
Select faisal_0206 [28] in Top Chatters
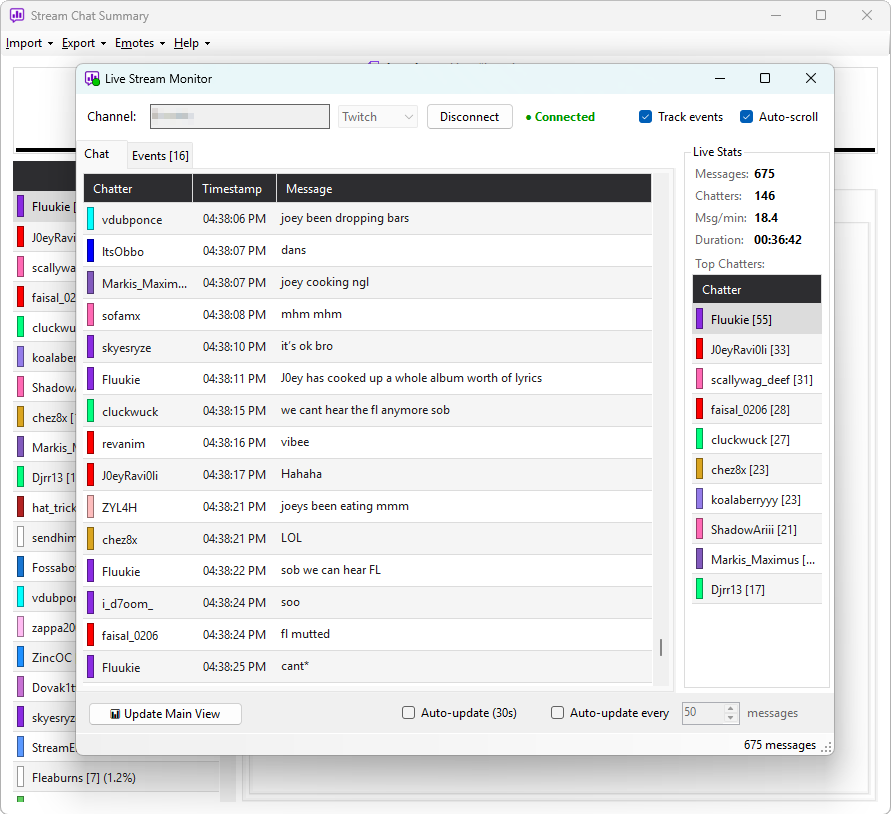click(757, 410)
